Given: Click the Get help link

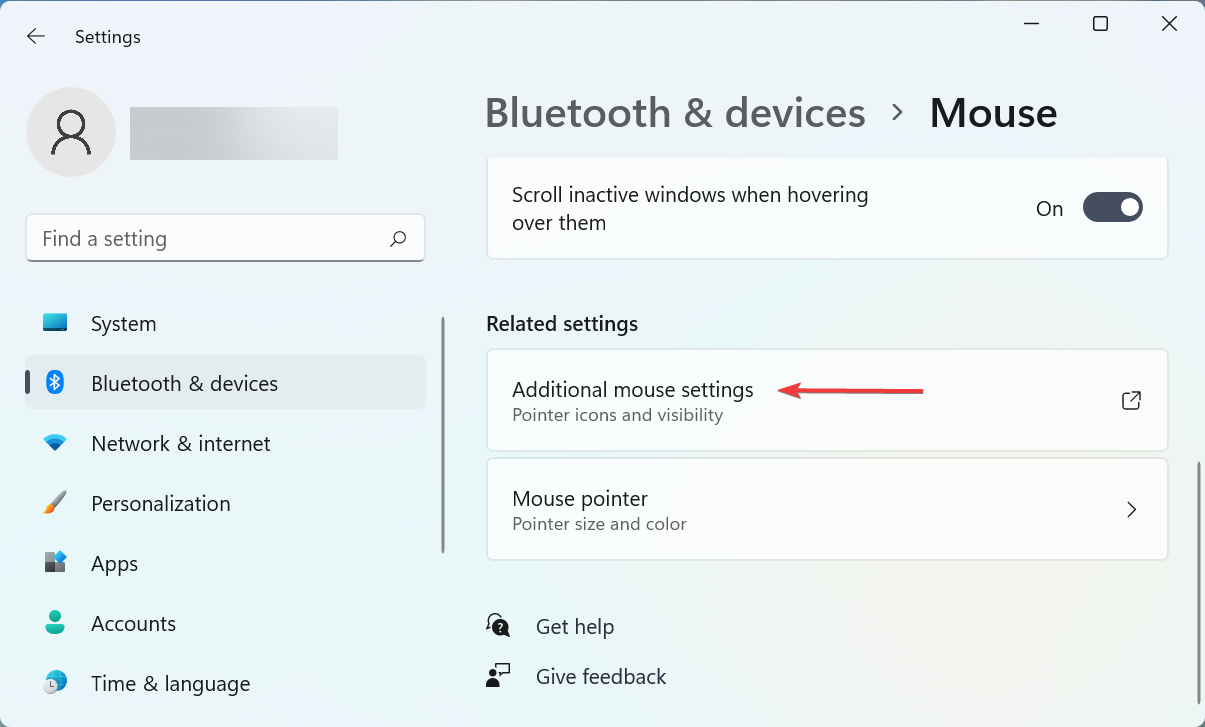Looking at the screenshot, I should click(575, 627).
